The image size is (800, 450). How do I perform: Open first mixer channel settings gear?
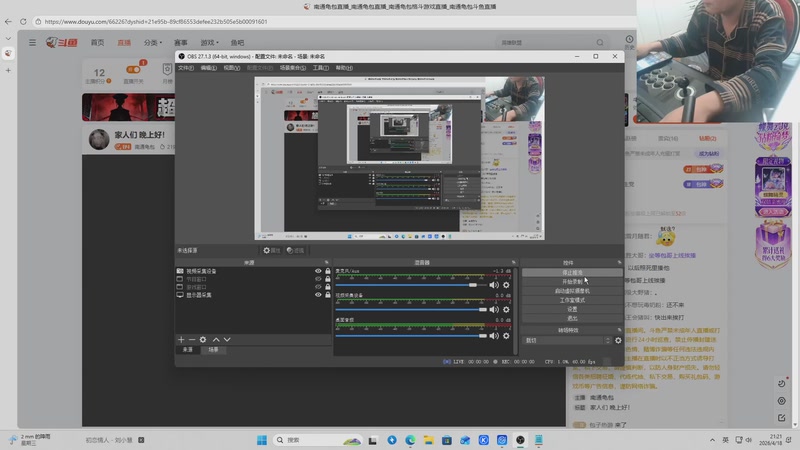point(506,285)
